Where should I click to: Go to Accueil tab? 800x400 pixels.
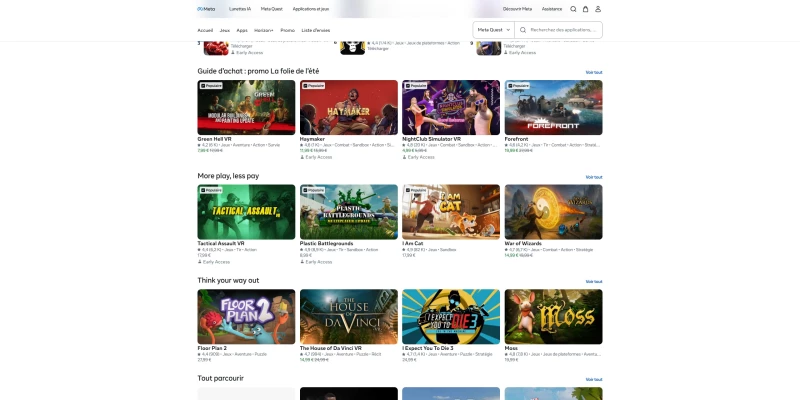205,30
